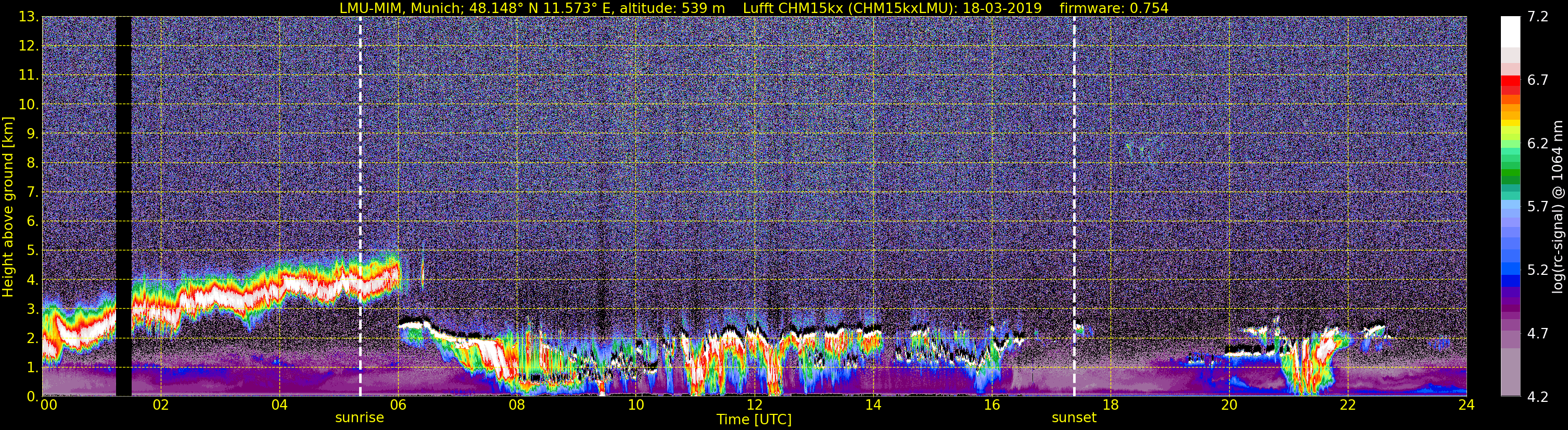The image size is (1568, 430).
Task: Click the firmware: 0.754 text in the title
Action: tap(1114, 8)
